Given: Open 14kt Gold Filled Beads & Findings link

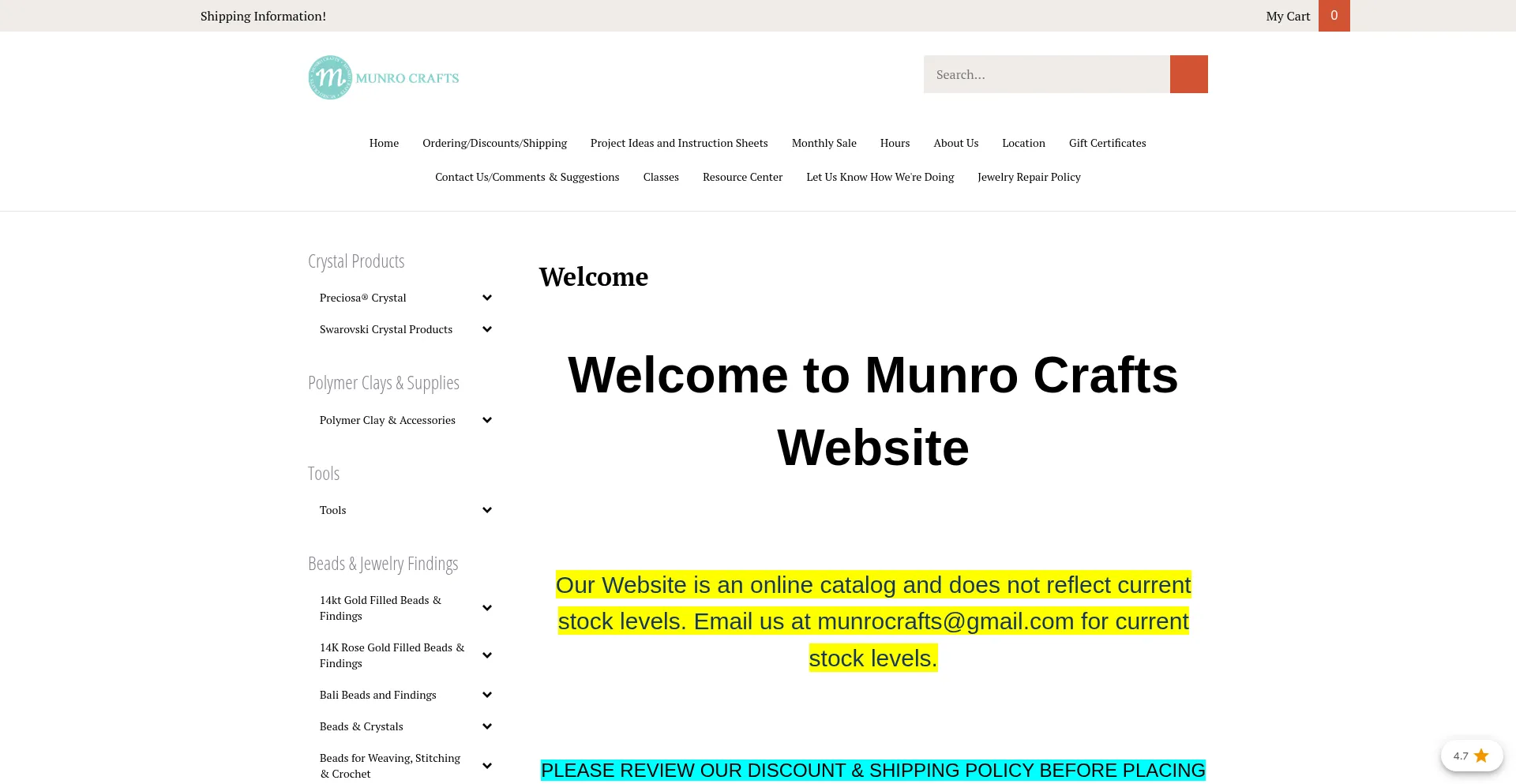Looking at the screenshot, I should pos(381,608).
